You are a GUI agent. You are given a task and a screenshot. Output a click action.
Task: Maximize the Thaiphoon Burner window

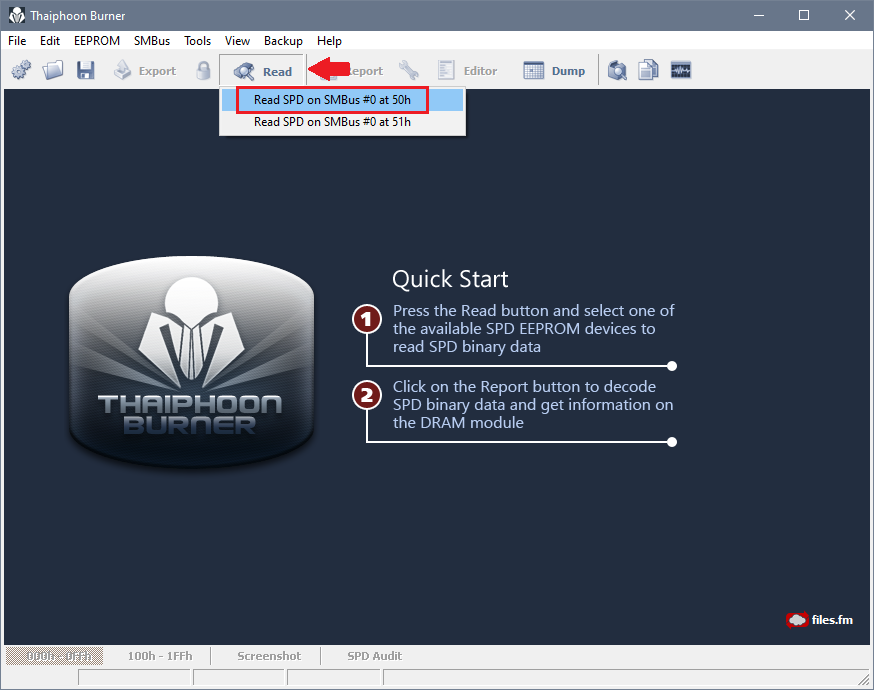[804, 15]
